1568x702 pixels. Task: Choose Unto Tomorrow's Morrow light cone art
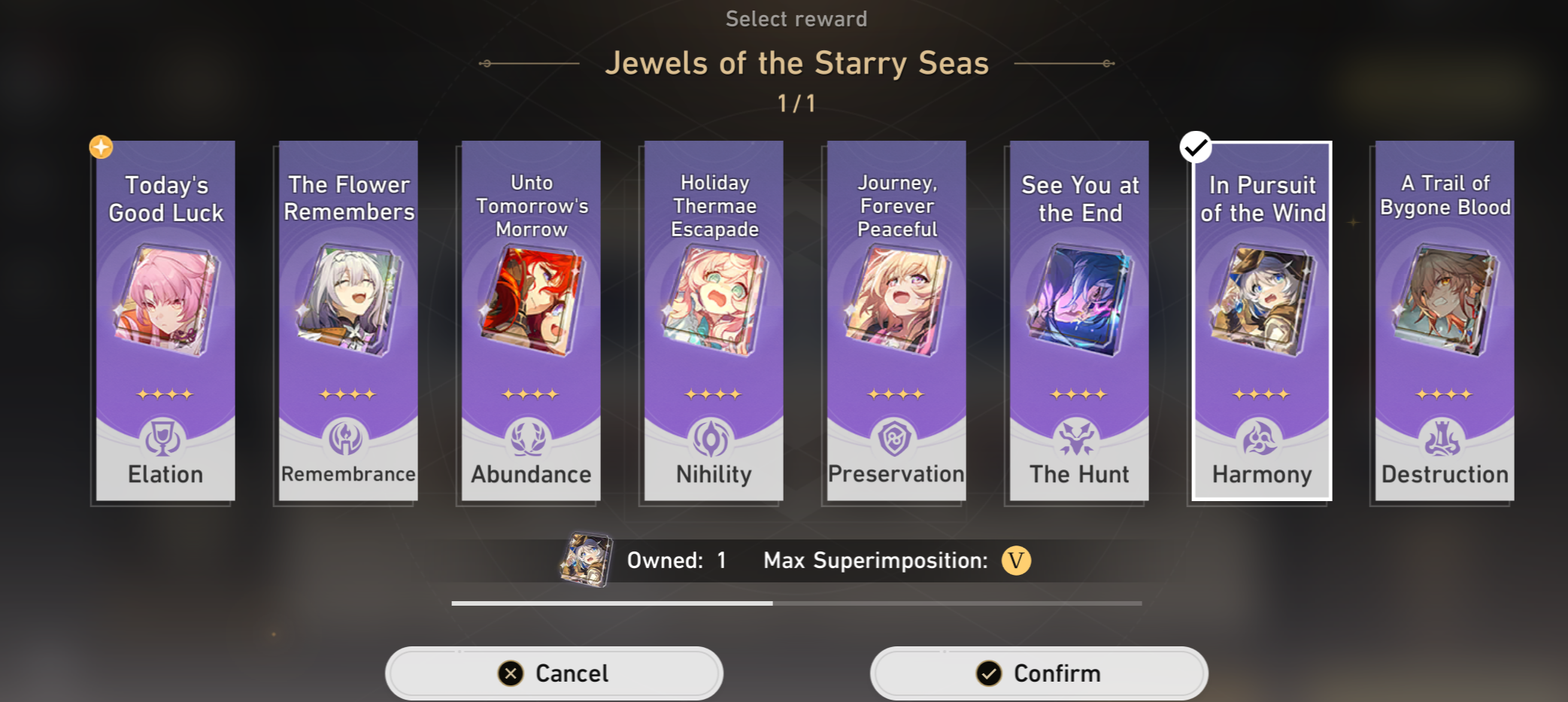pyautogui.click(x=531, y=301)
